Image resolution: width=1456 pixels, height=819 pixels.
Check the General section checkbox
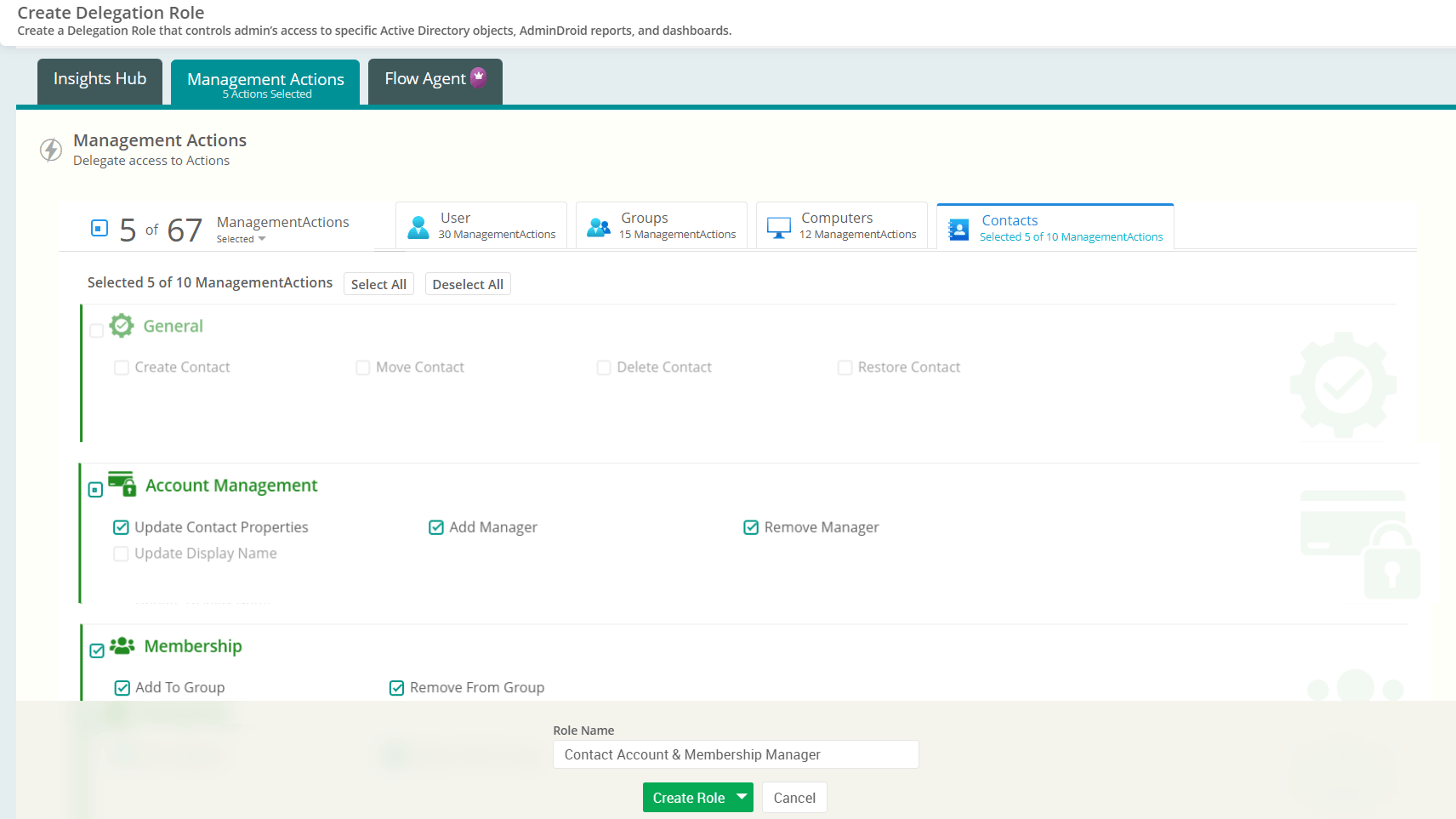click(x=97, y=330)
